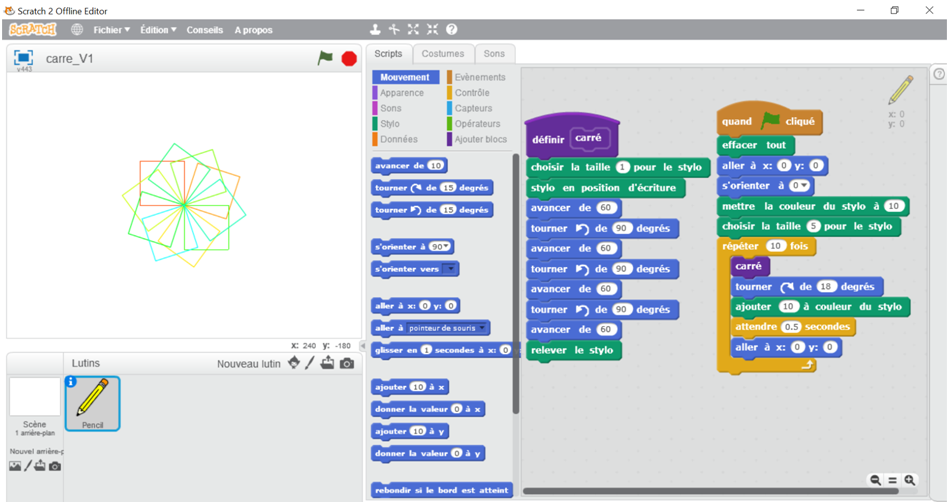Switch the stage to full screen mode

(x=24, y=58)
